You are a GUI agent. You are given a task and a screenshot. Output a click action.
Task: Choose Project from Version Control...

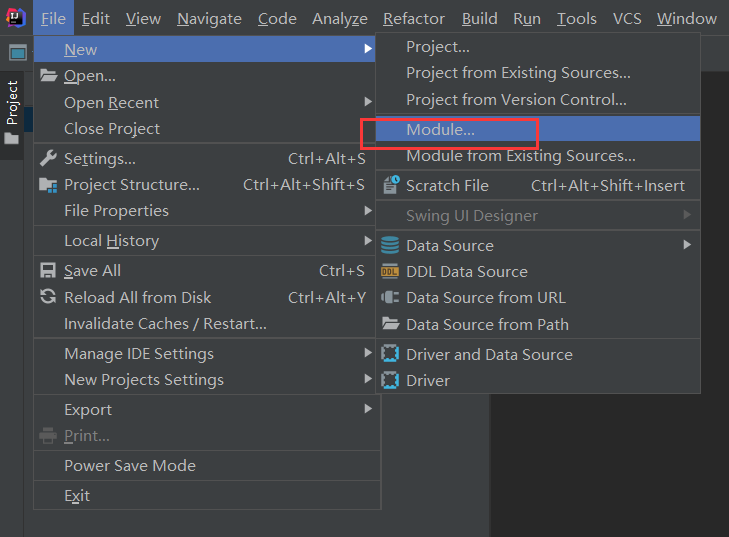tap(516, 100)
